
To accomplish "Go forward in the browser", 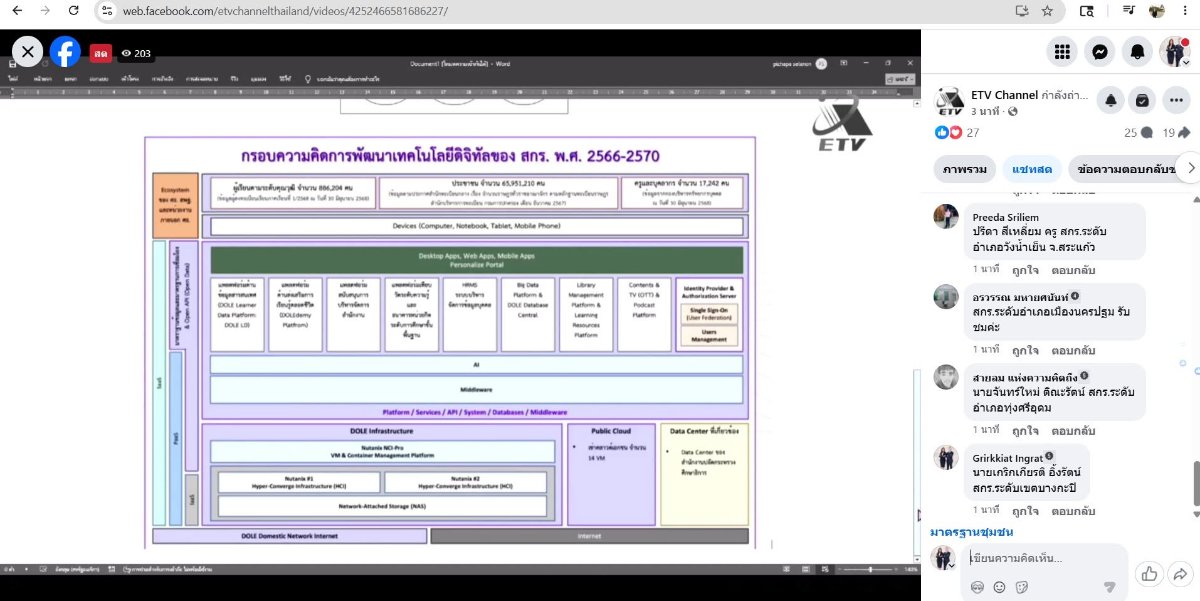I will [x=45, y=11].
